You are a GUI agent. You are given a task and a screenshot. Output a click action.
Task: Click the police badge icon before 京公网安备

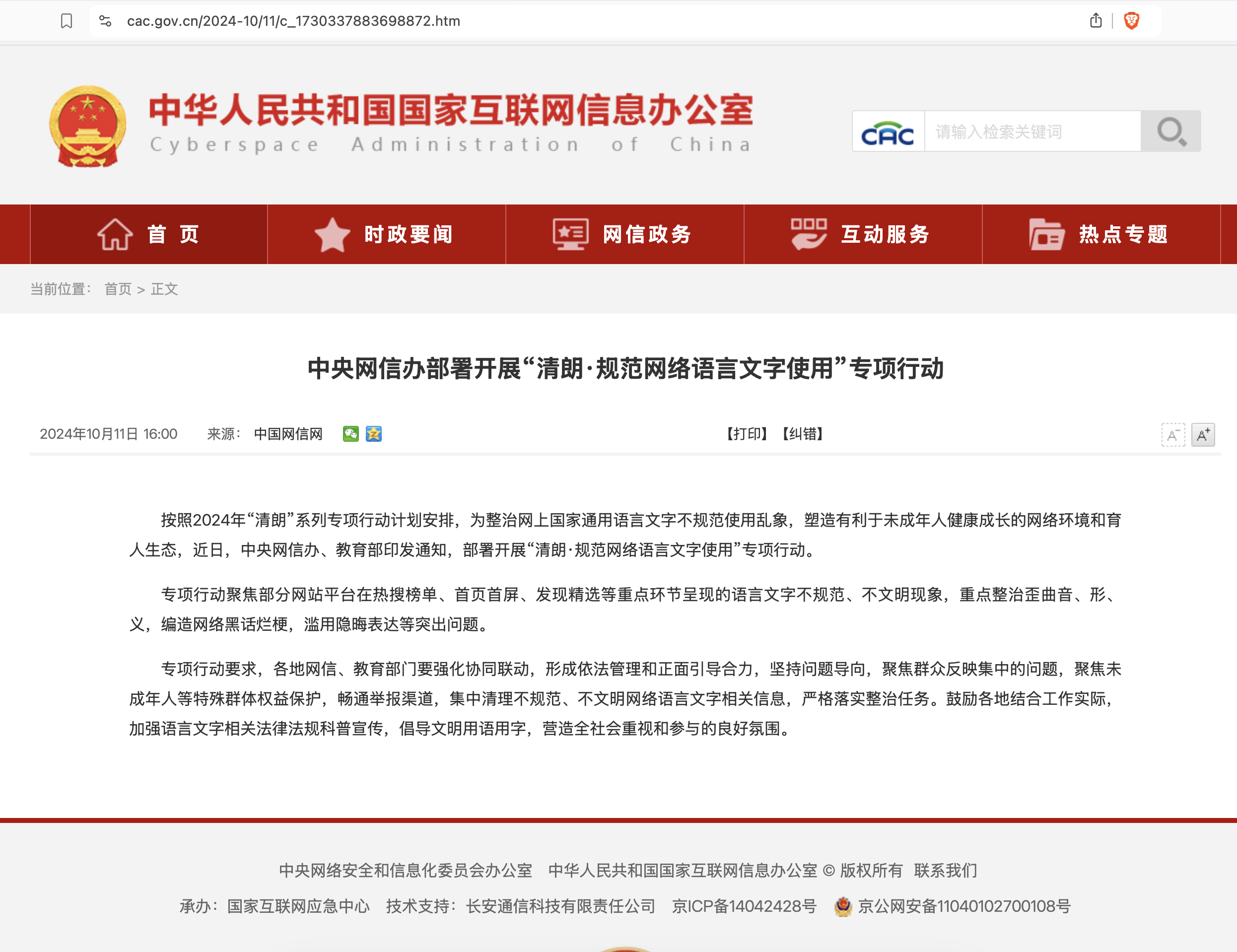click(843, 907)
